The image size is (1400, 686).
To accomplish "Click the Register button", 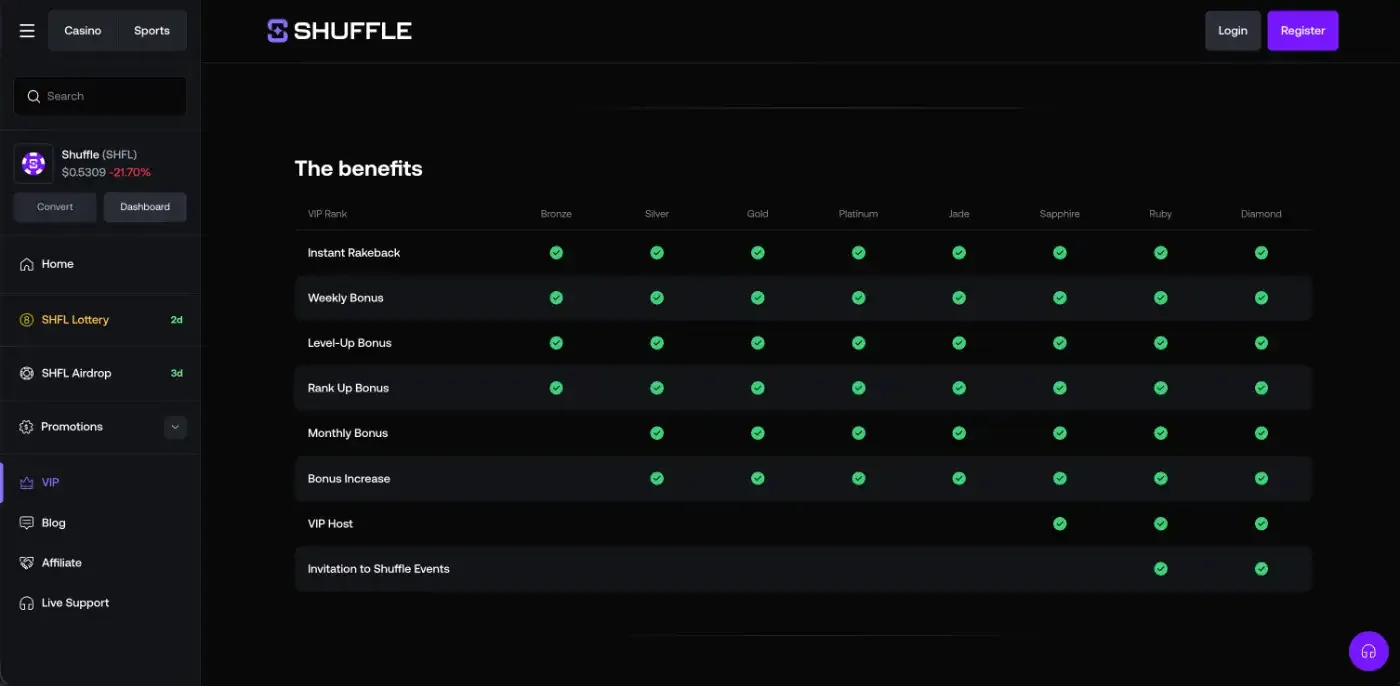I will pyautogui.click(x=1303, y=31).
